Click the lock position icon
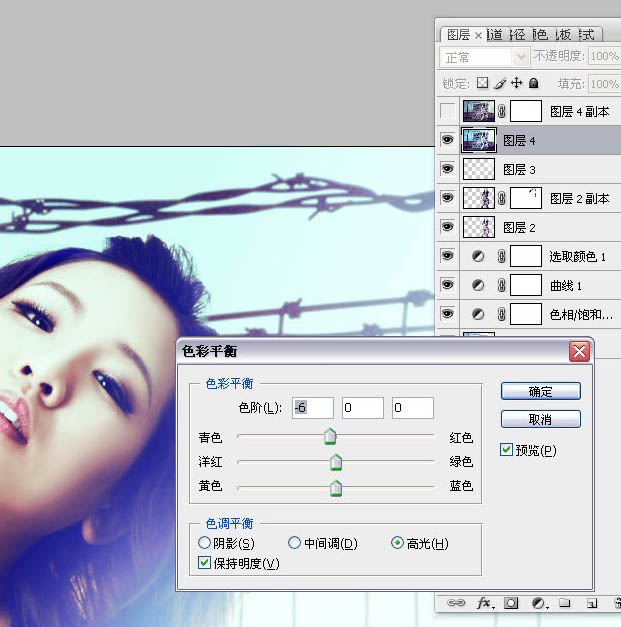 tap(516, 84)
